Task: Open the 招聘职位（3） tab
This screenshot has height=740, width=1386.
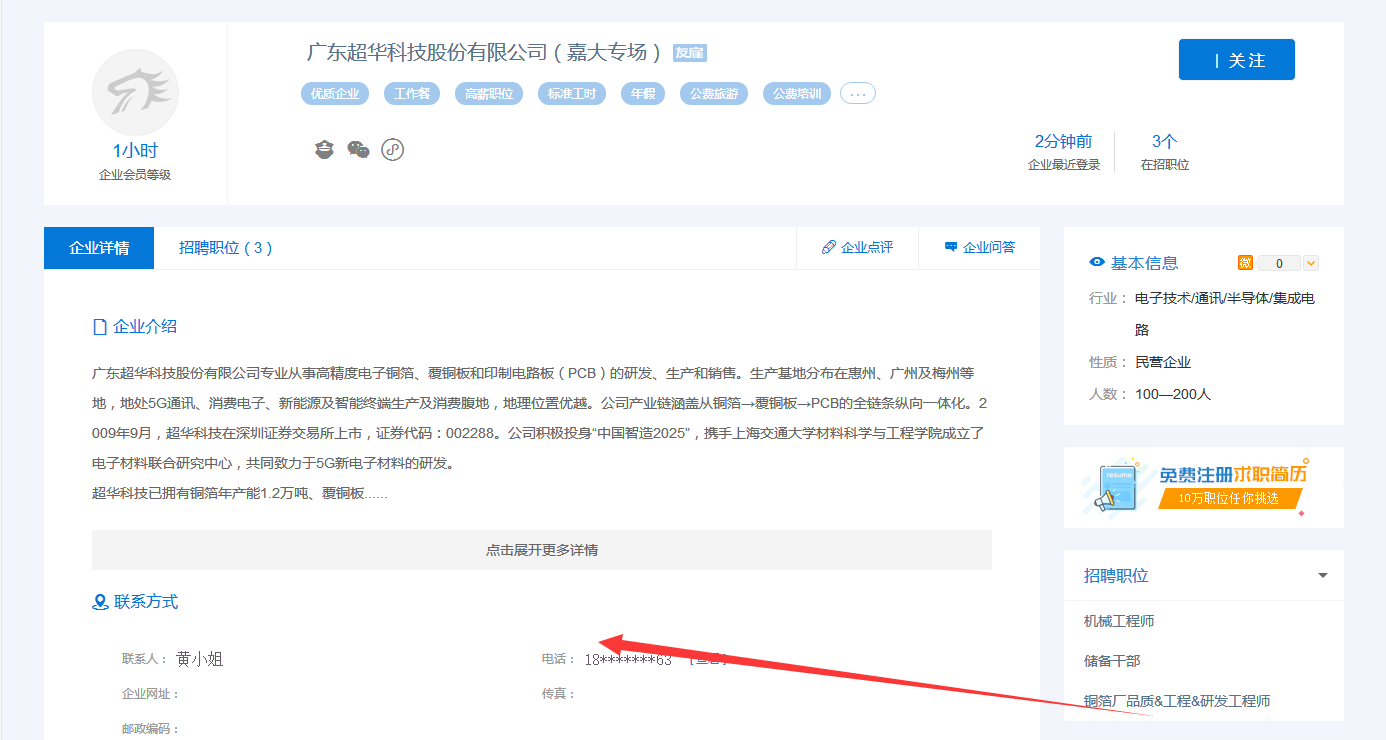Action: point(226,248)
